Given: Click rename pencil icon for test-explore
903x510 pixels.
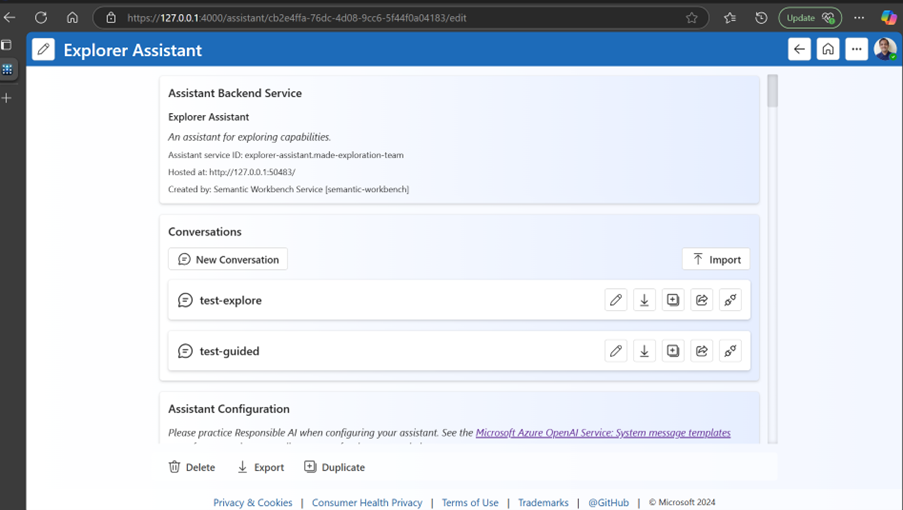Looking at the screenshot, I should 616,300.
